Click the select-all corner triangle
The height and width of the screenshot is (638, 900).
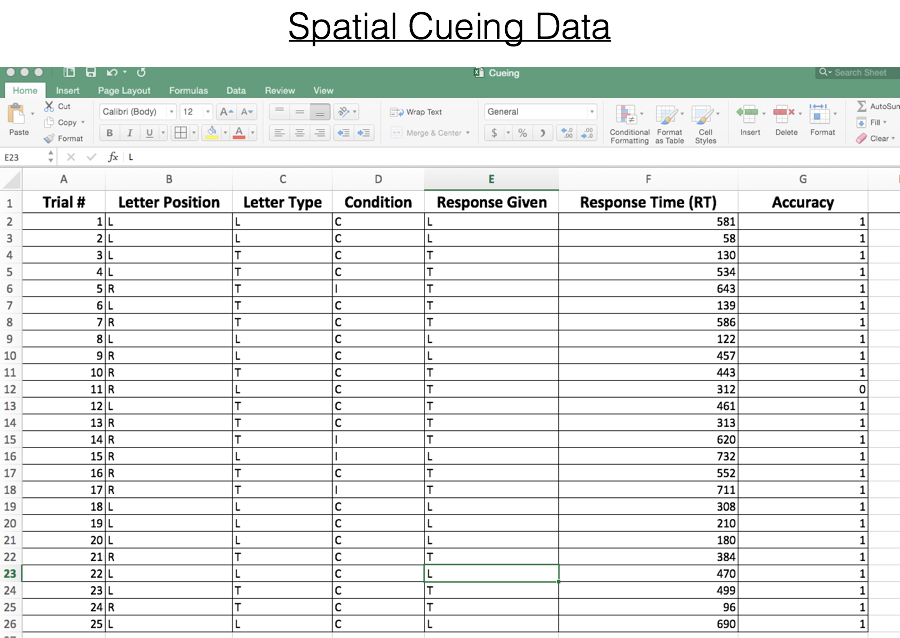point(11,180)
